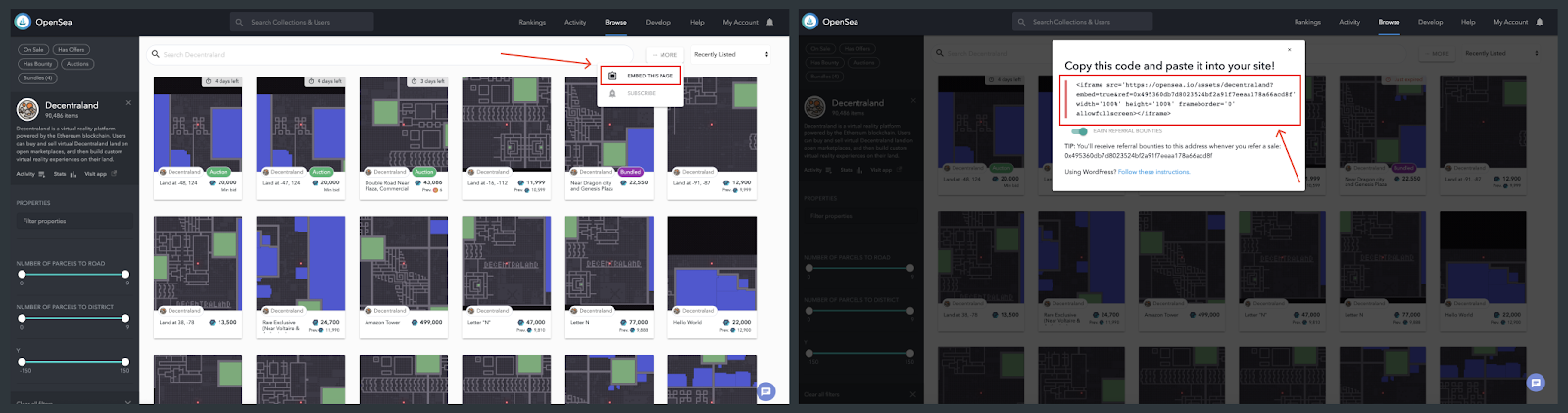Select the Browse tab in the left screenshot's navigation
Viewport: 1568px width, 413px height.
pos(615,22)
